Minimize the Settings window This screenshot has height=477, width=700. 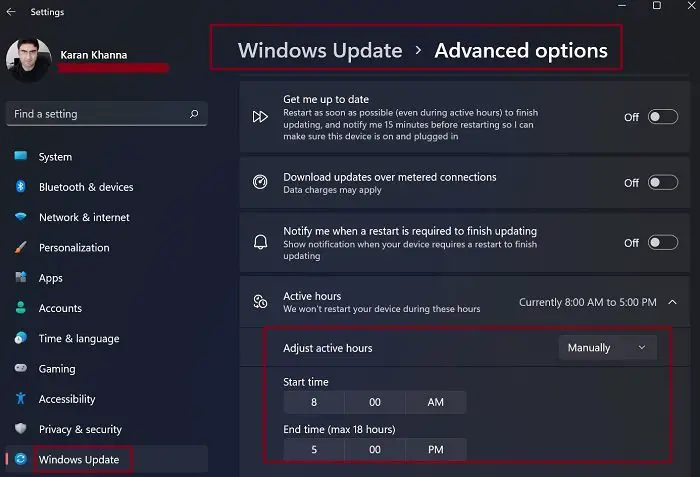pos(622,5)
